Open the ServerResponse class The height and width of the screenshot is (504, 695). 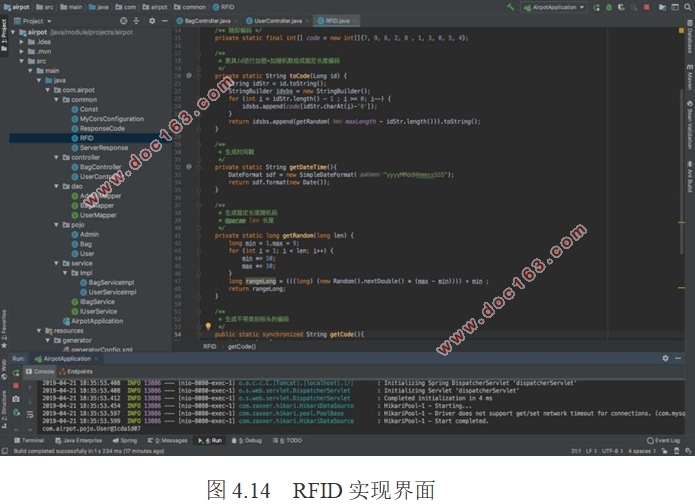point(100,148)
